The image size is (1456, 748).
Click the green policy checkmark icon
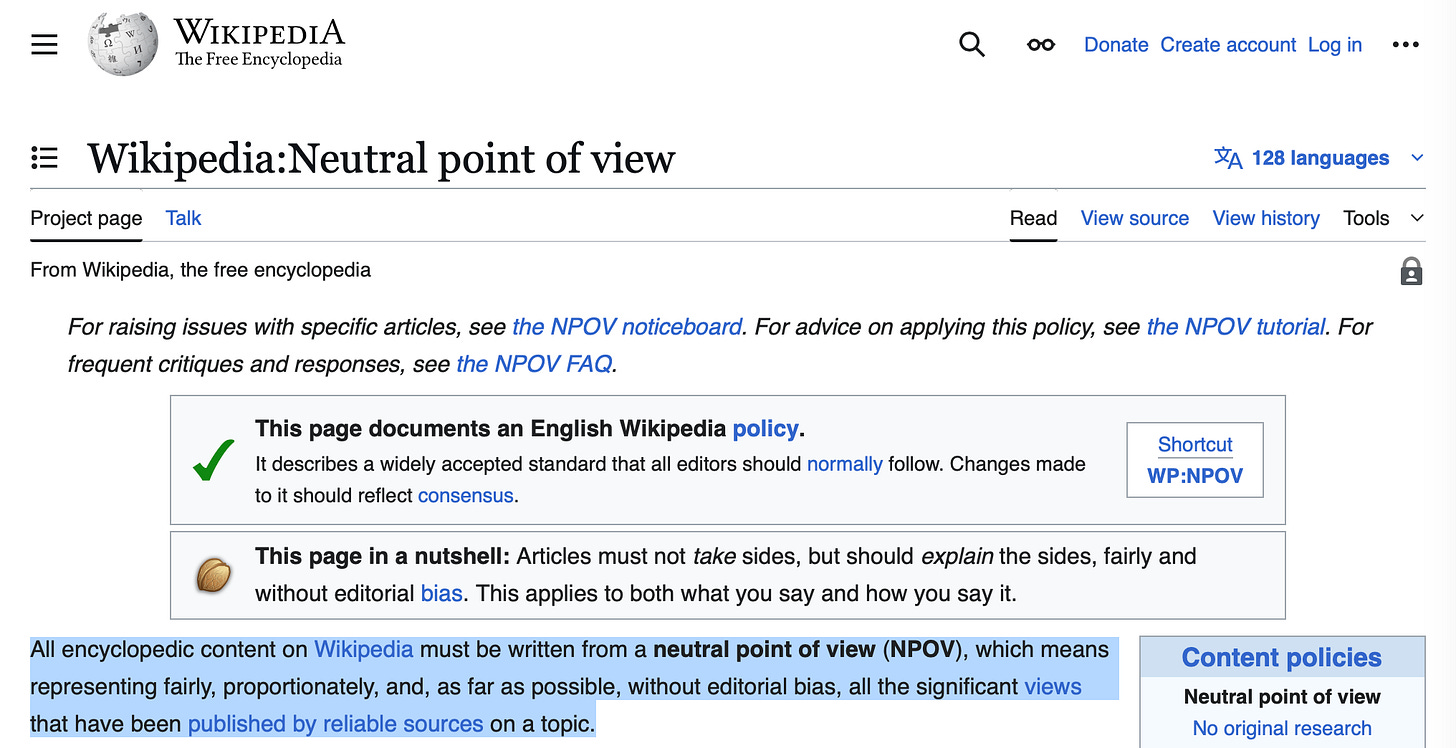point(213,460)
